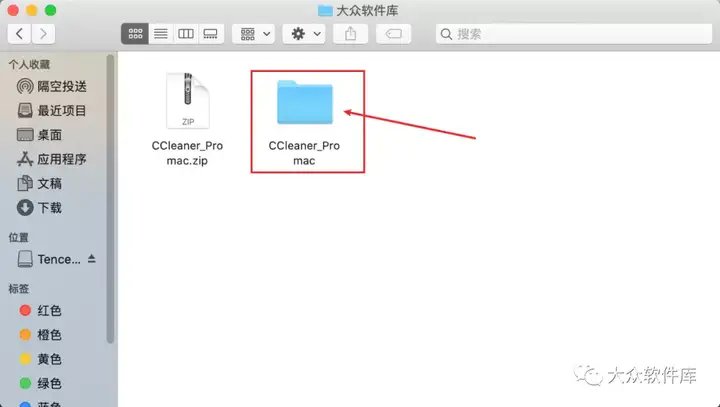Click the Share toolbar icon
720x407 pixels.
point(350,34)
